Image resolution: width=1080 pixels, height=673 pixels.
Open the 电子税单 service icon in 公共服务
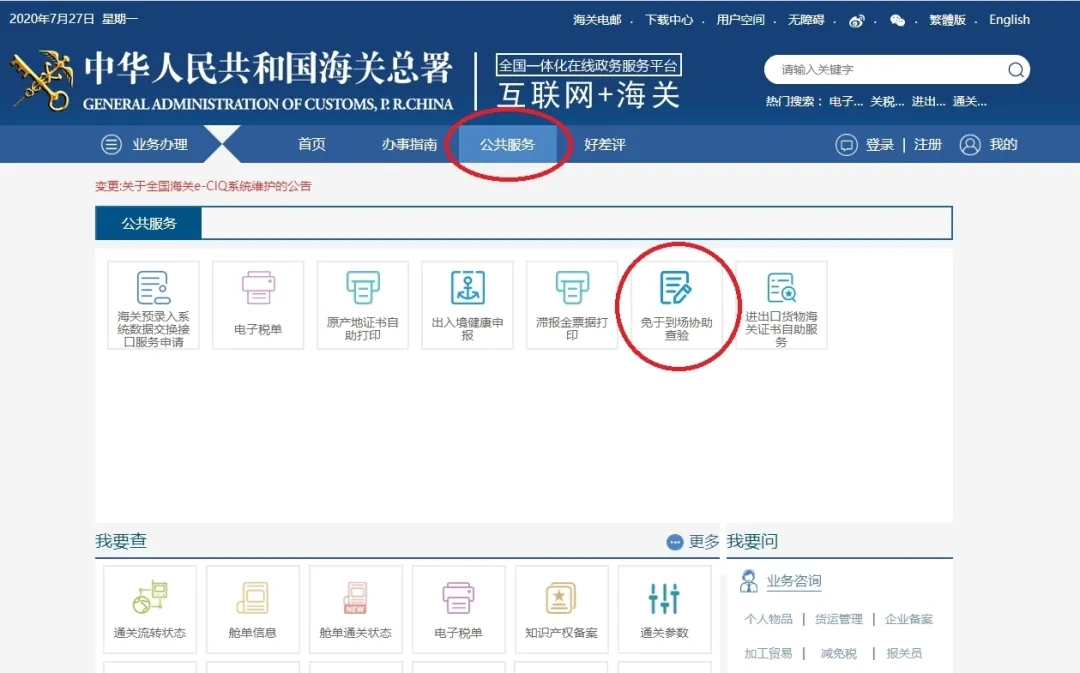257,289
